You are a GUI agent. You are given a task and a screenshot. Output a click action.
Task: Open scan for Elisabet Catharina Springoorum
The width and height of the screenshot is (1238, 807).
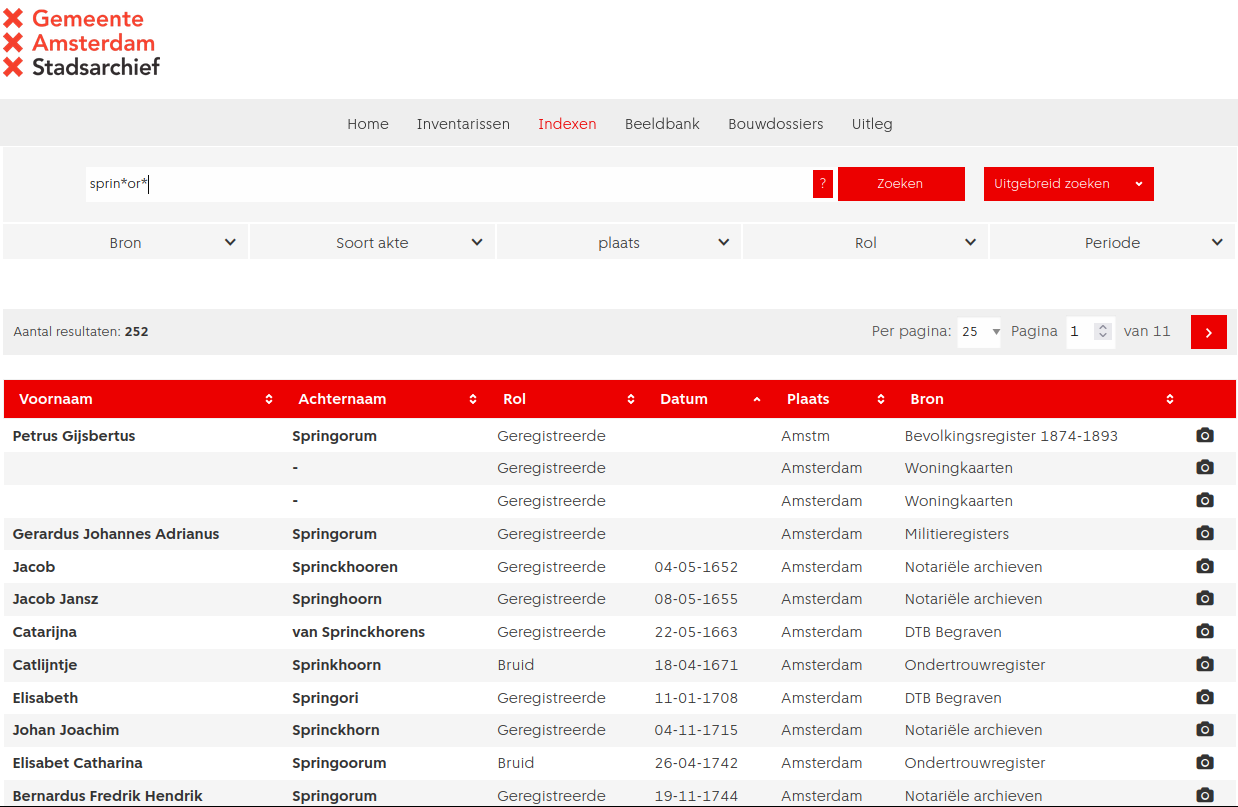coord(1205,762)
